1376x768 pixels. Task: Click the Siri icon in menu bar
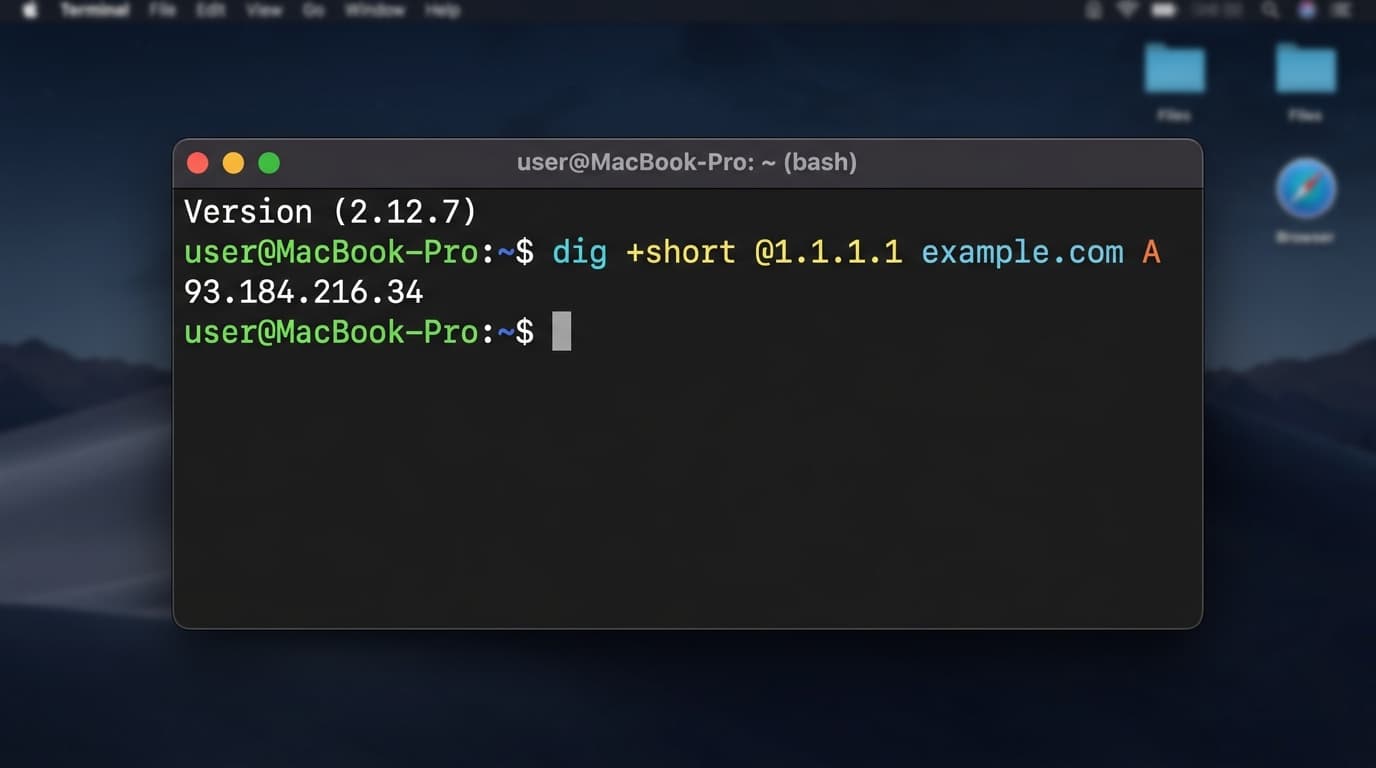click(x=1306, y=10)
